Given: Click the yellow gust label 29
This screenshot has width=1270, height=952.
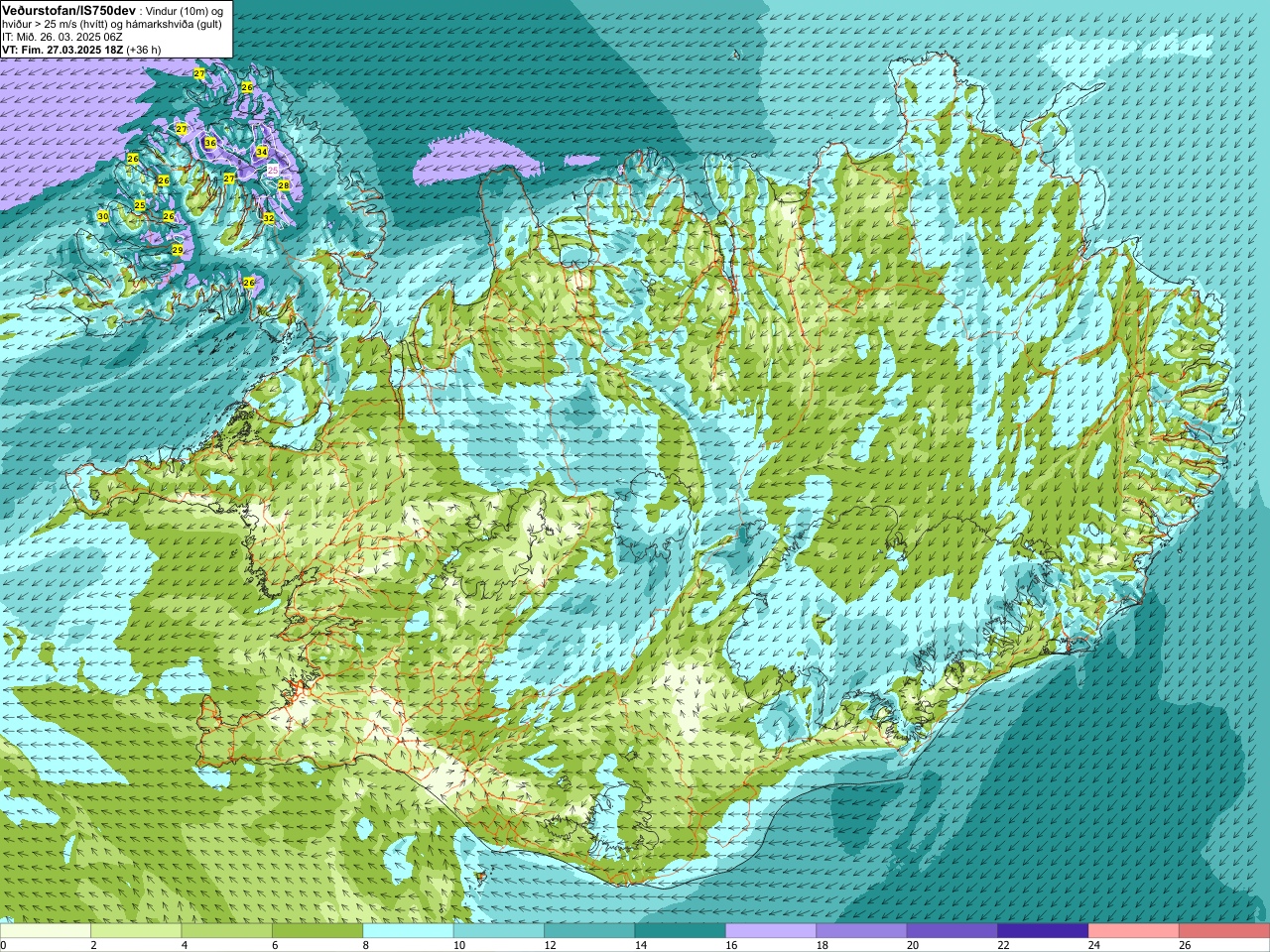Looking at the screenshot, I should [x=177, y=250].
